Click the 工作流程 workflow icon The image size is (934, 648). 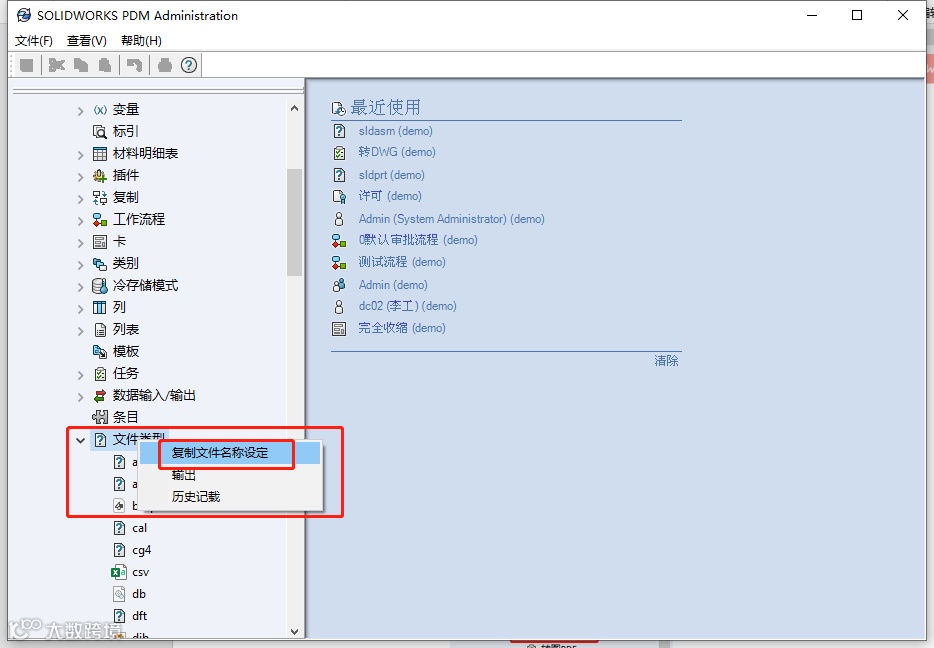(x=100, y=220)
